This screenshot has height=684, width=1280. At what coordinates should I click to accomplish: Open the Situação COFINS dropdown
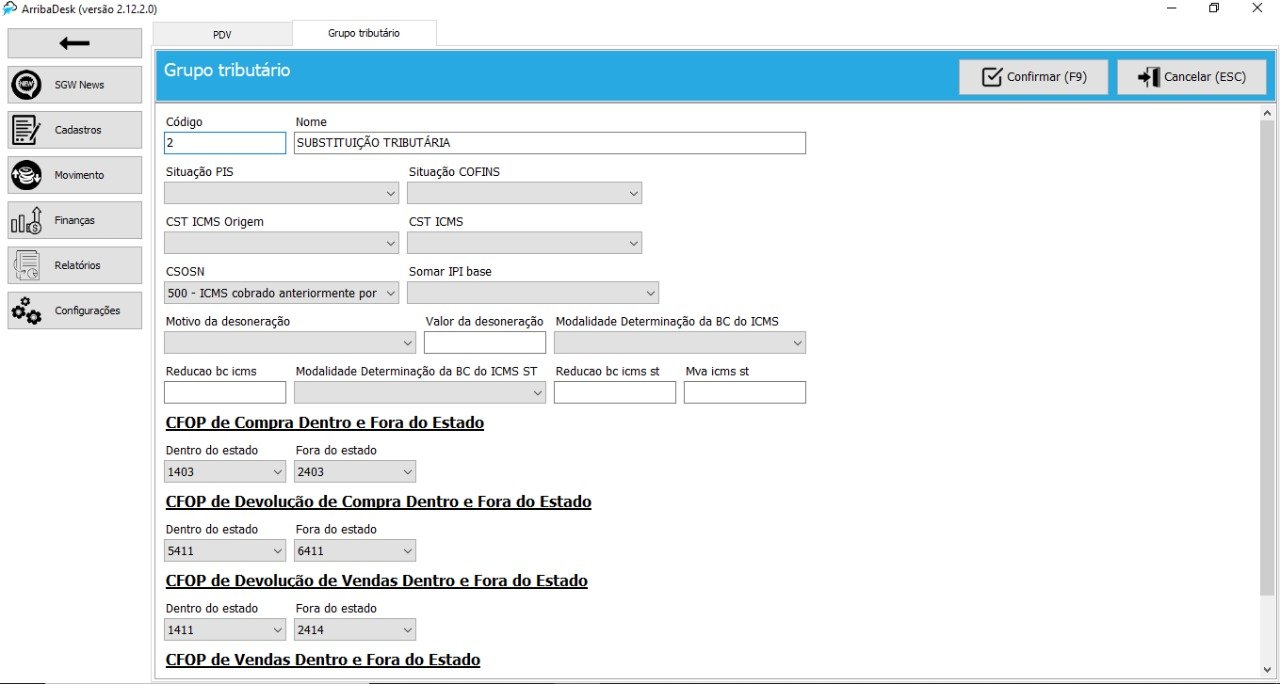633,193
